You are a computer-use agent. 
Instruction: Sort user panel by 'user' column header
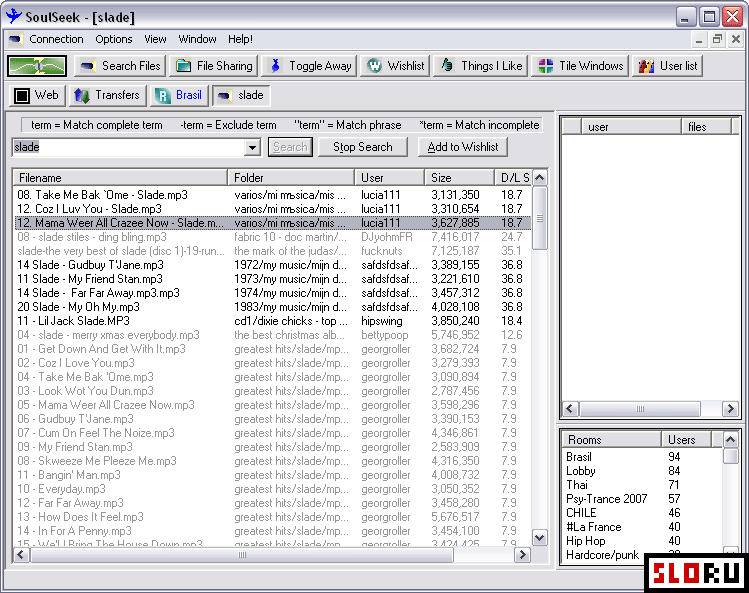point(631,127)
